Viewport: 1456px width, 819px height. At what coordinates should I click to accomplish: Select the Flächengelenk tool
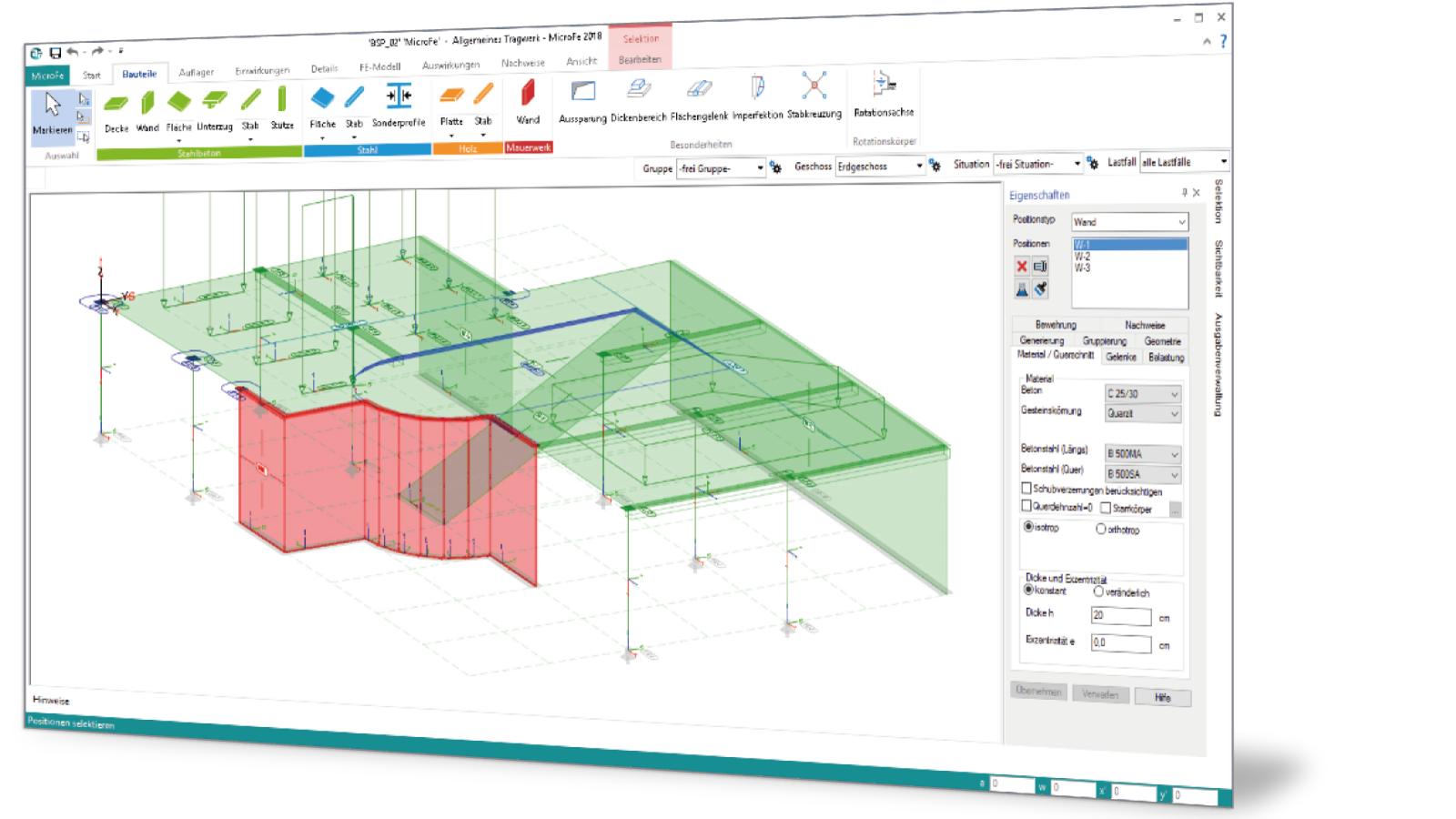click(x=699, y=100)
